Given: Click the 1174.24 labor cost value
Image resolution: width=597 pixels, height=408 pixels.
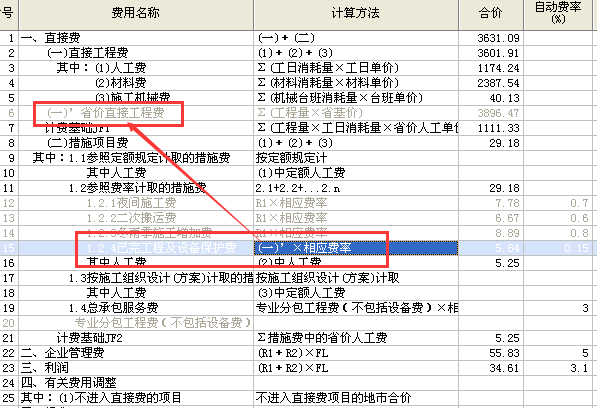Looking at the screenshot, I should (498, 68).
